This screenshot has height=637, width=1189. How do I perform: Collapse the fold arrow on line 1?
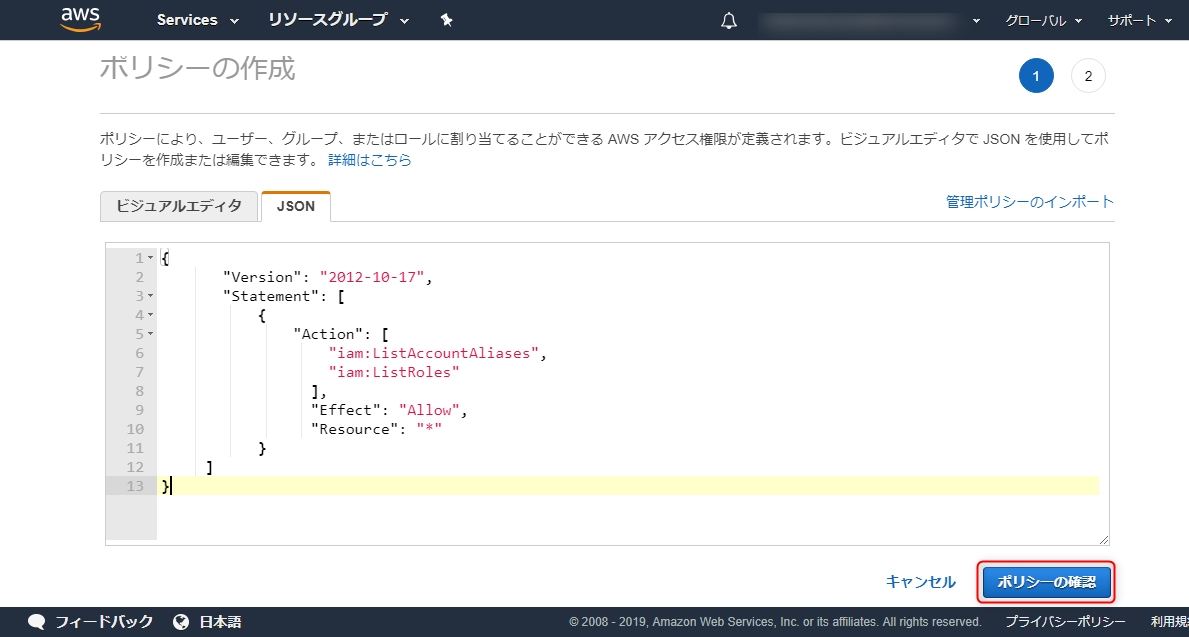pos(150,259)
